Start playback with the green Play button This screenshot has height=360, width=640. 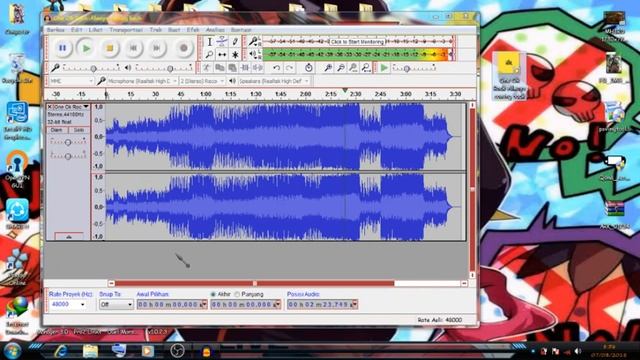[x=86, y=48]
